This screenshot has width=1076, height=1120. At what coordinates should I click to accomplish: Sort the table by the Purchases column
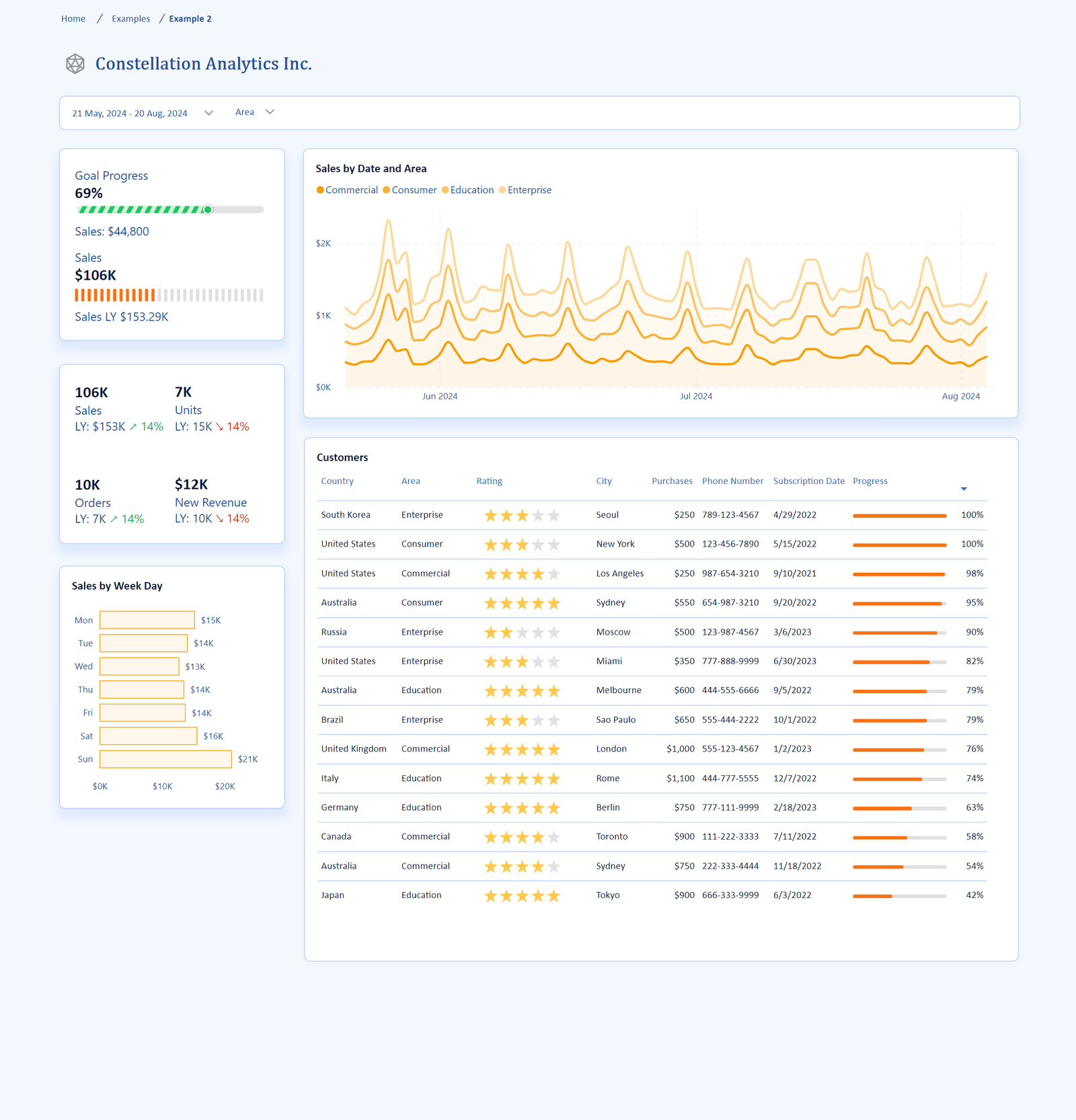pos(672,481)
